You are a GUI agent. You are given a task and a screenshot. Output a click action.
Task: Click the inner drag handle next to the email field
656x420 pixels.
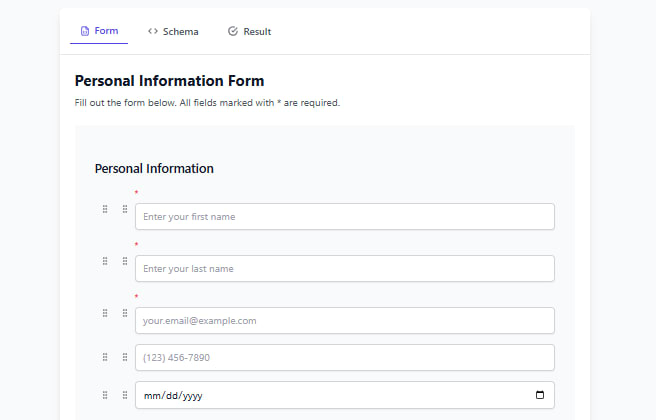125,313
